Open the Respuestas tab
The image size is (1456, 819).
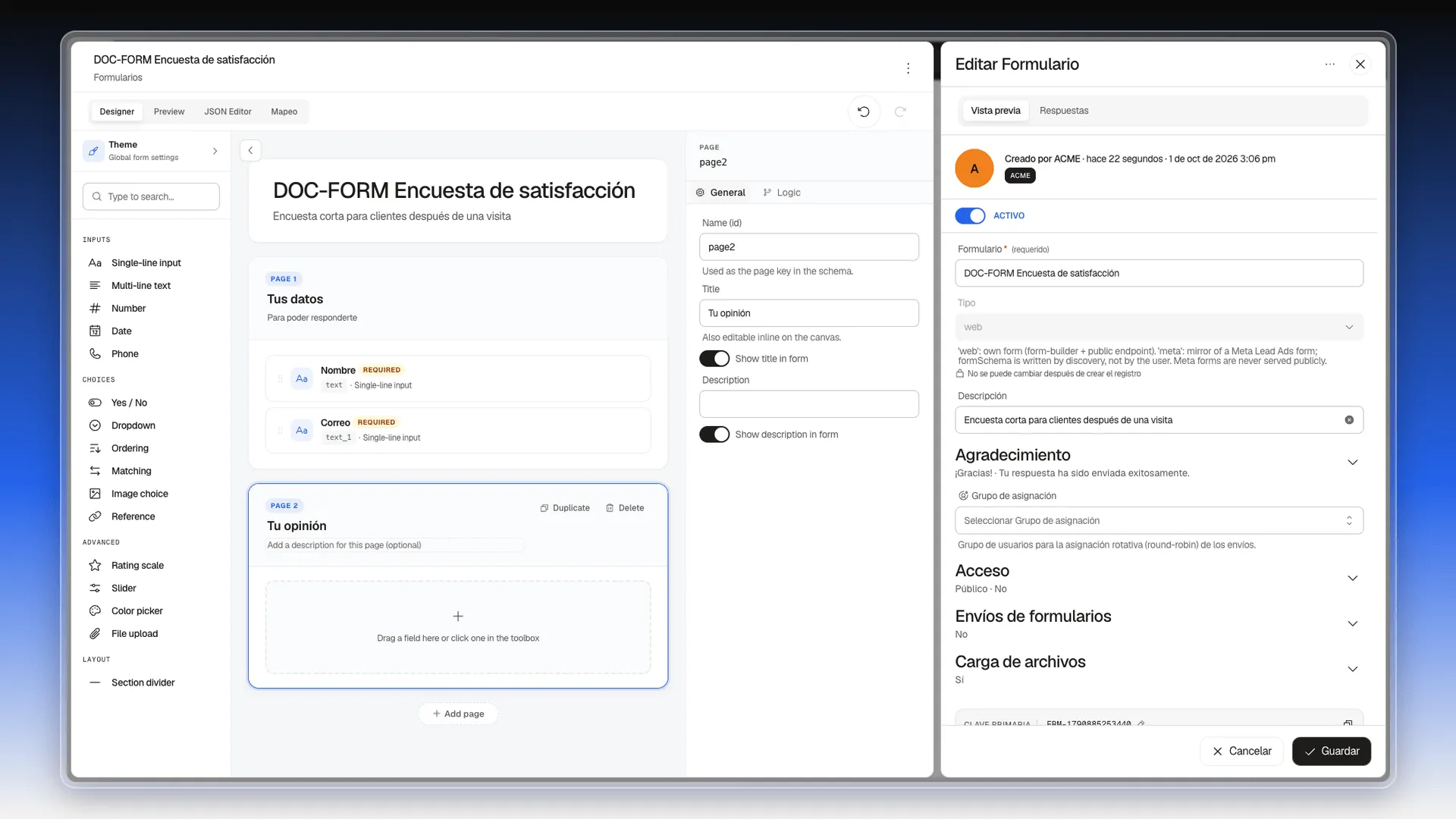tap(1063, 111)
